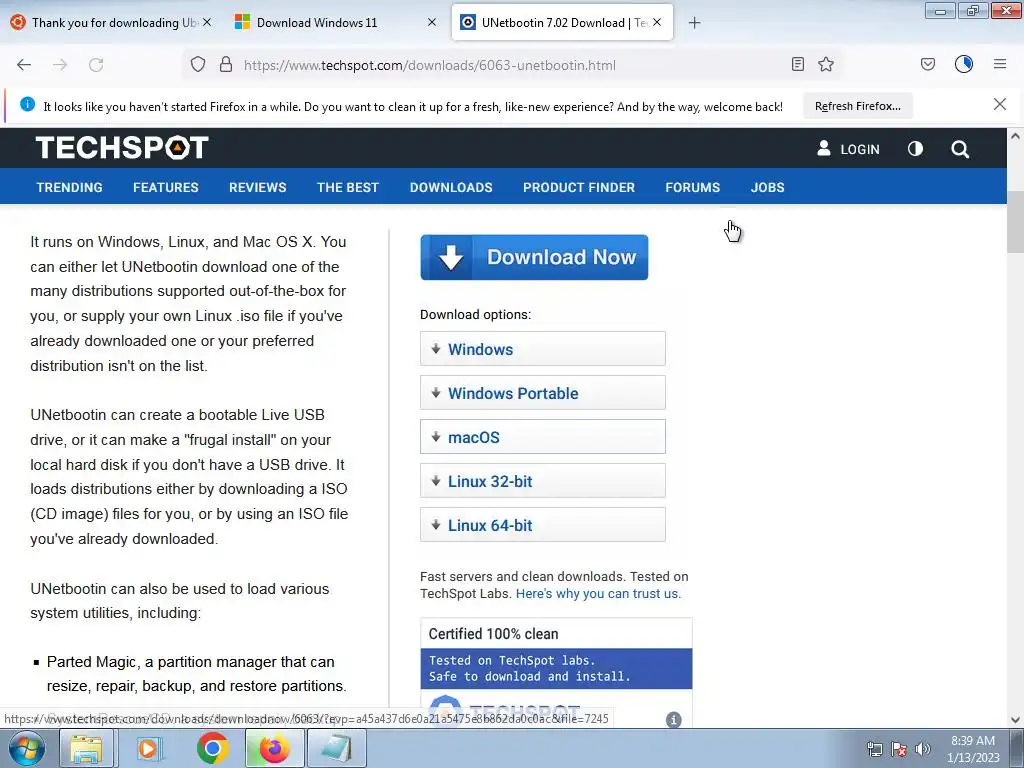This screenshot has width=1024, height=768.
Task: Open the FORUMS menu
Action: [x=692, y=187]
